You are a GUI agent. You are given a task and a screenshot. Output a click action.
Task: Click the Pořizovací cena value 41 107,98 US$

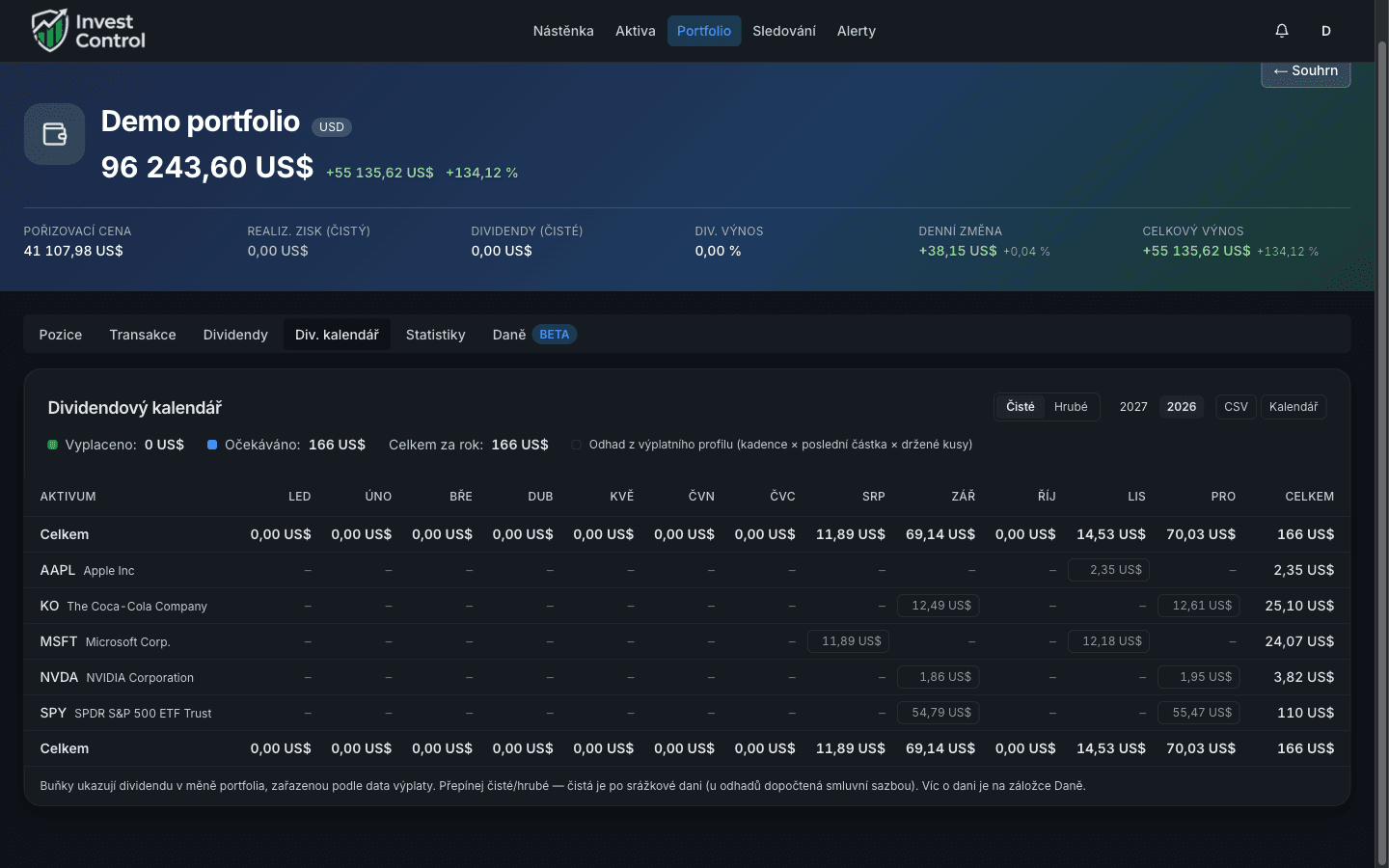73,251
